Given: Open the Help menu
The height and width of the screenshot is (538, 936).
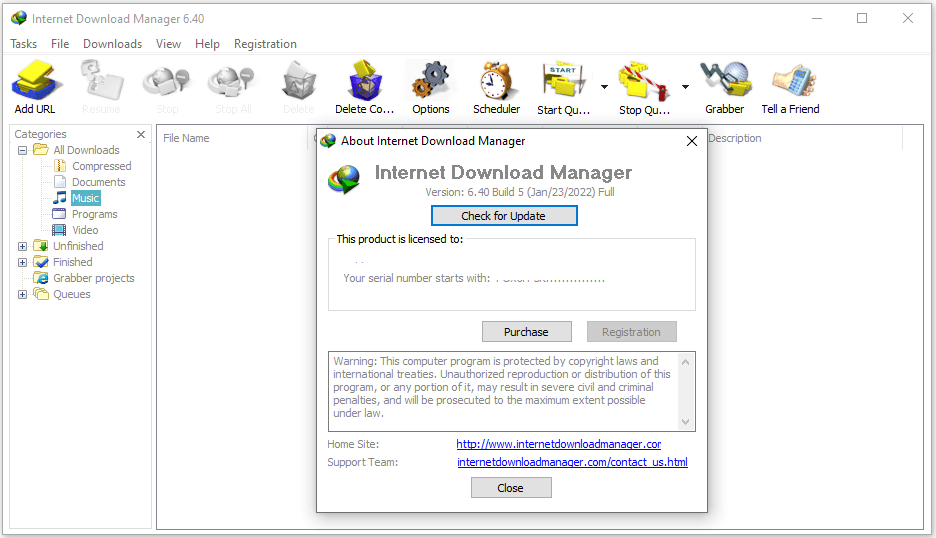Looking at the screenshot, I should 207,44.
